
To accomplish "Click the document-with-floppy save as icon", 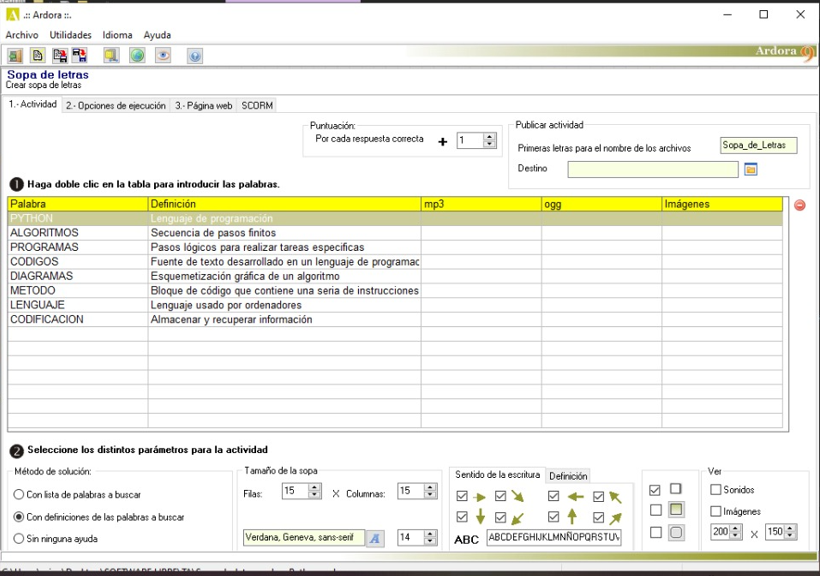I will (60, 55).
